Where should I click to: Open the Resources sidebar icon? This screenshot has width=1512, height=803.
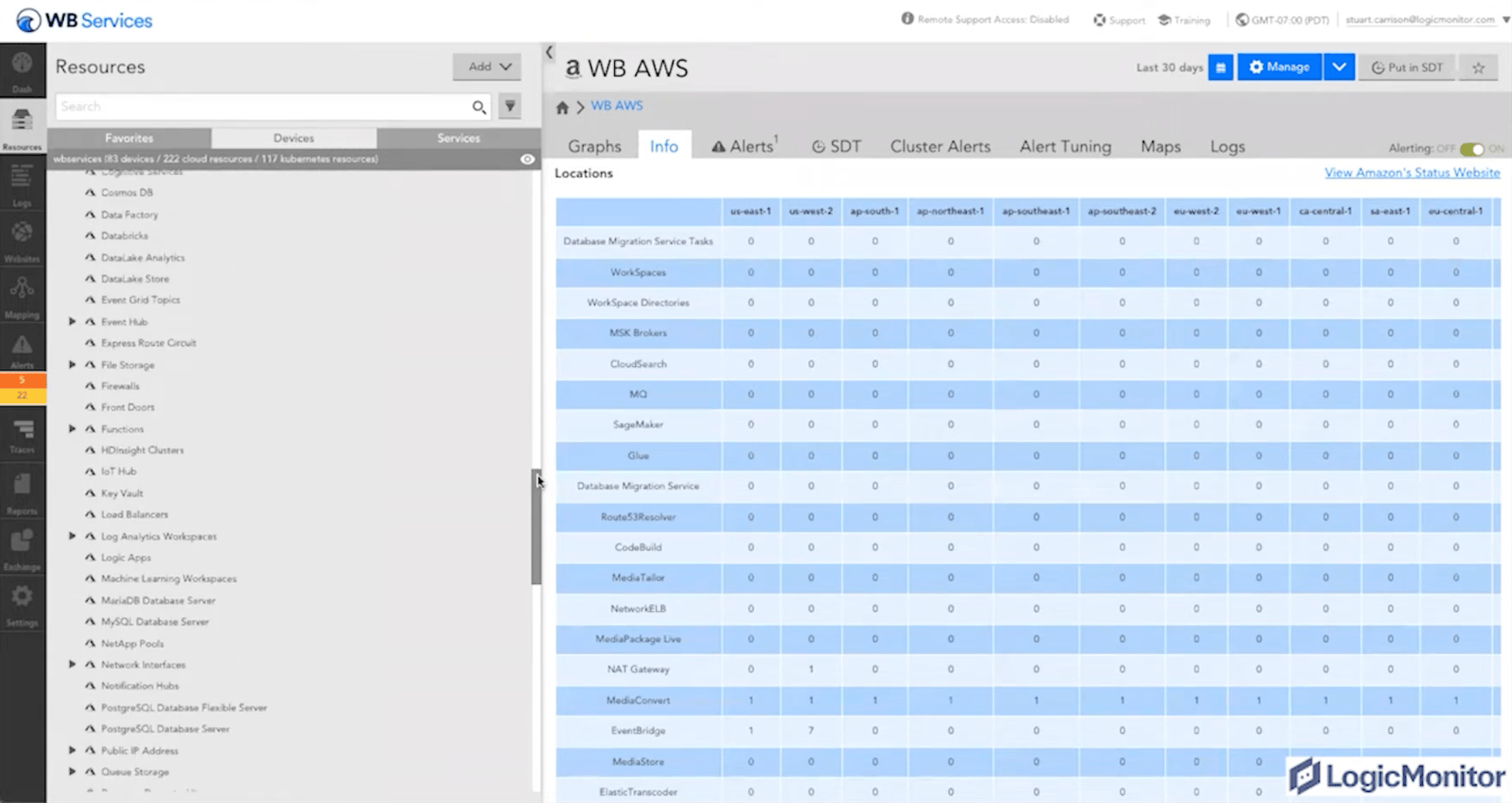pos(22,128)
